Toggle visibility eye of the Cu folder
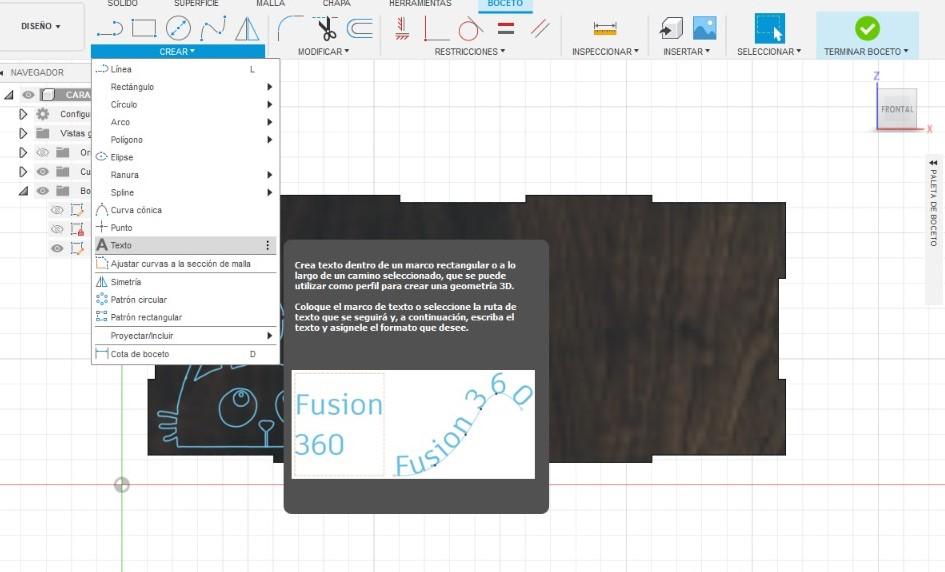Image resolution: width=945 pixels, height=572 pixels. pos(42,172)
